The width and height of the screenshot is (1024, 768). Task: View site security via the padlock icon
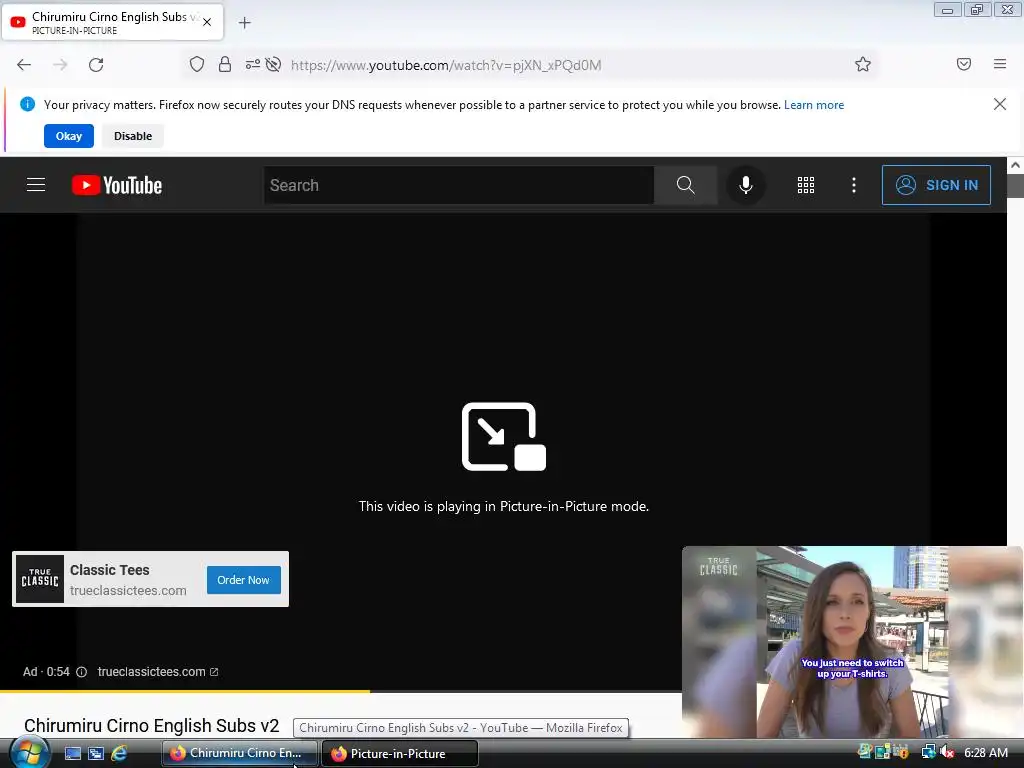pyautogui.click(x=225, y=64)
